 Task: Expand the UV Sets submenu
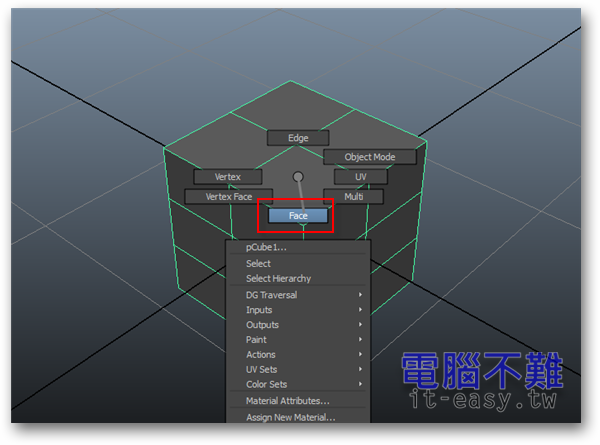click(262, 370)
